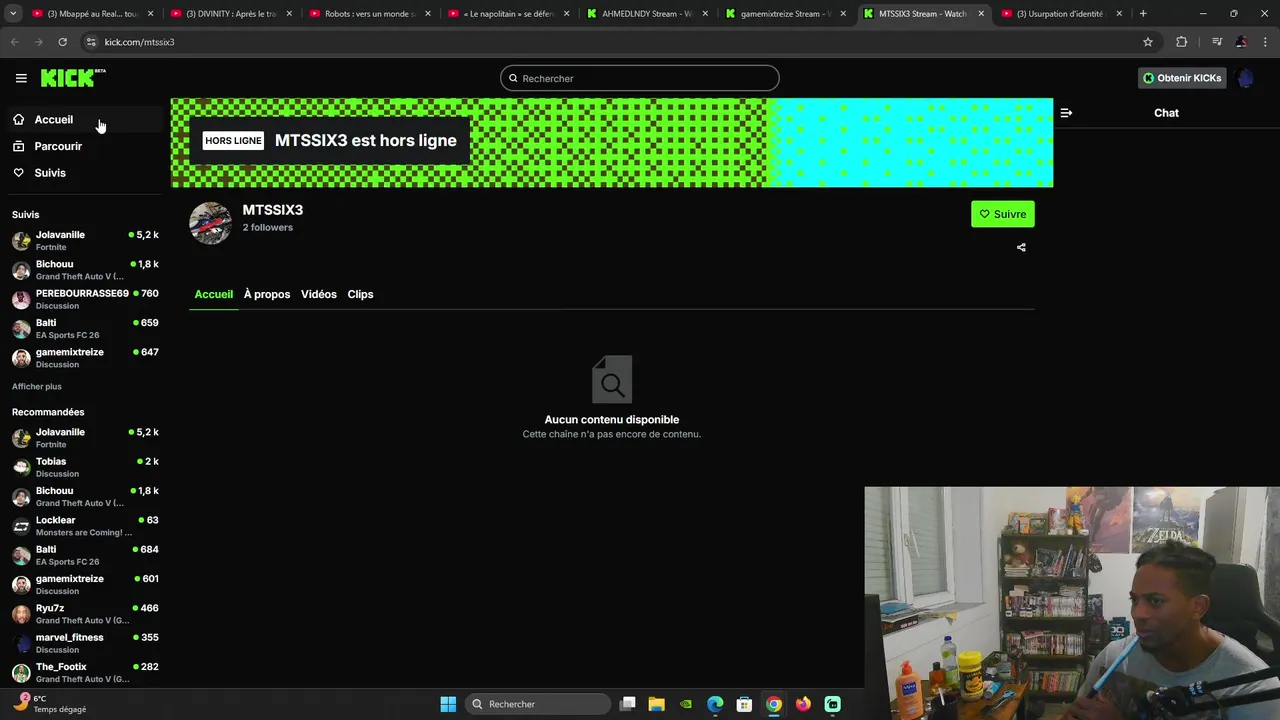
Task: Collapse the Chat panel with the arrow icon
Action: click(x=1066, y=113)
